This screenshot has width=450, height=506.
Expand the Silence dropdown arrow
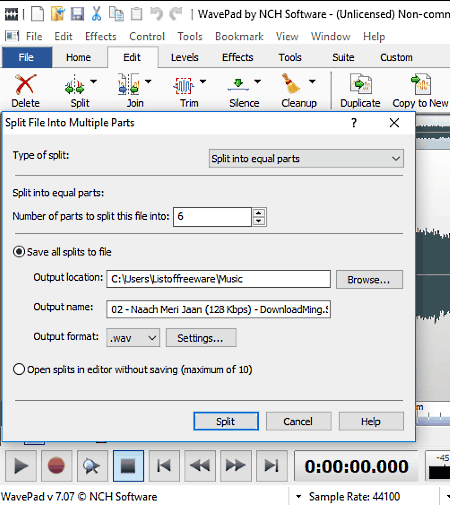[x=257, y=81]
